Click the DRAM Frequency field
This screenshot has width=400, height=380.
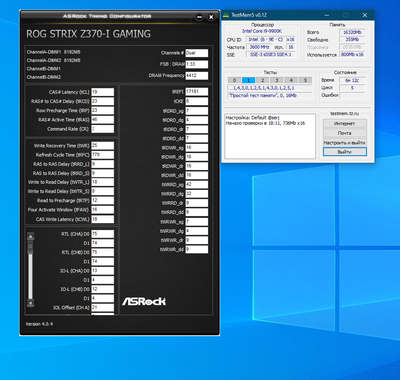197,76
